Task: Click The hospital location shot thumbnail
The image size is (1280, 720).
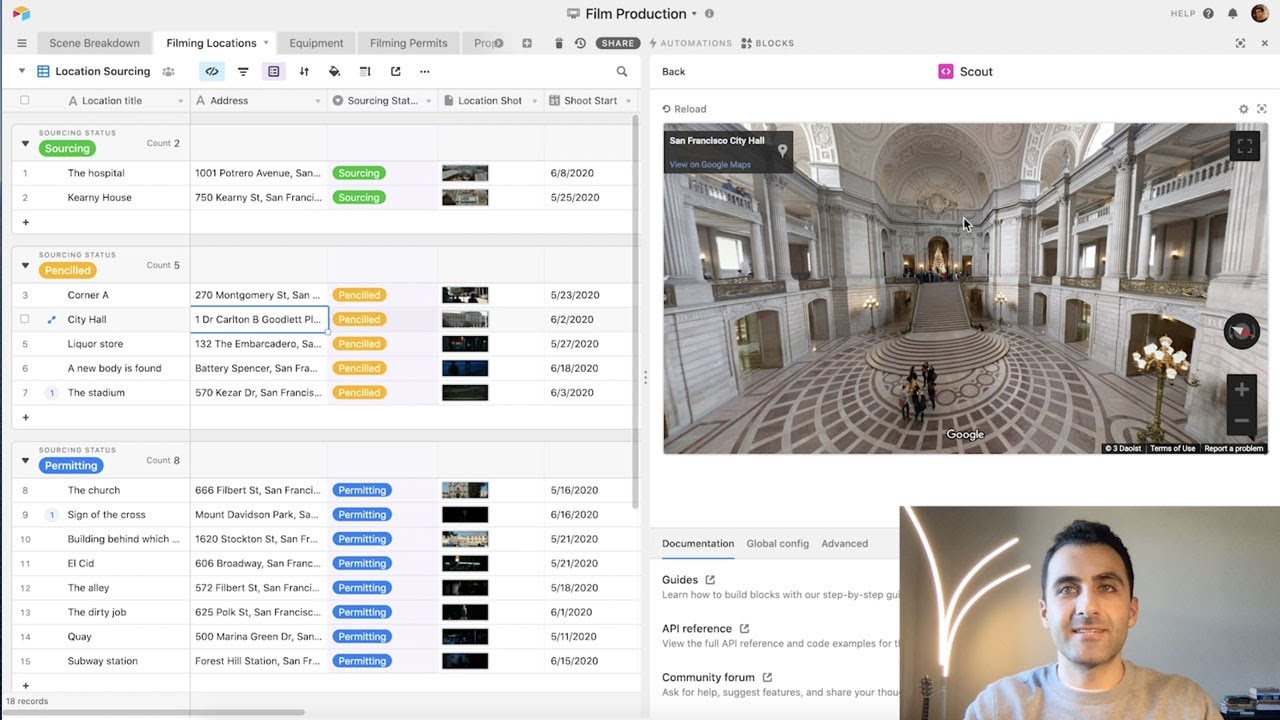Action: [x=465, y=173]
